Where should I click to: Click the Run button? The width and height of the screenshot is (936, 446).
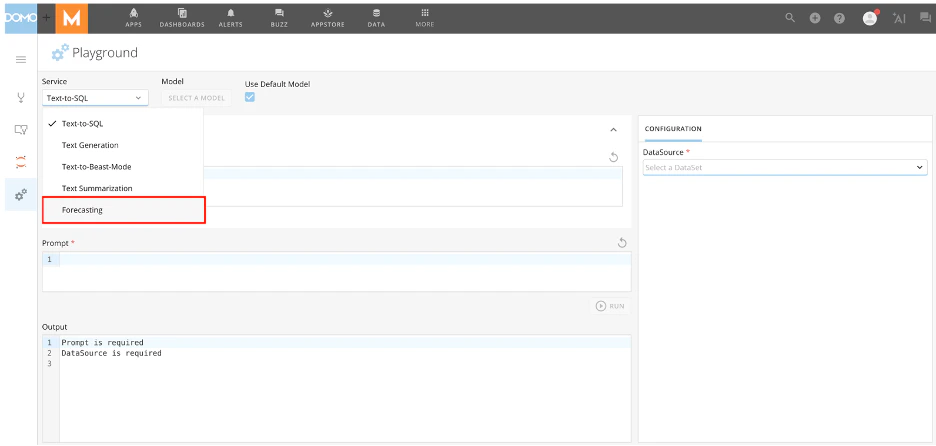611,306
